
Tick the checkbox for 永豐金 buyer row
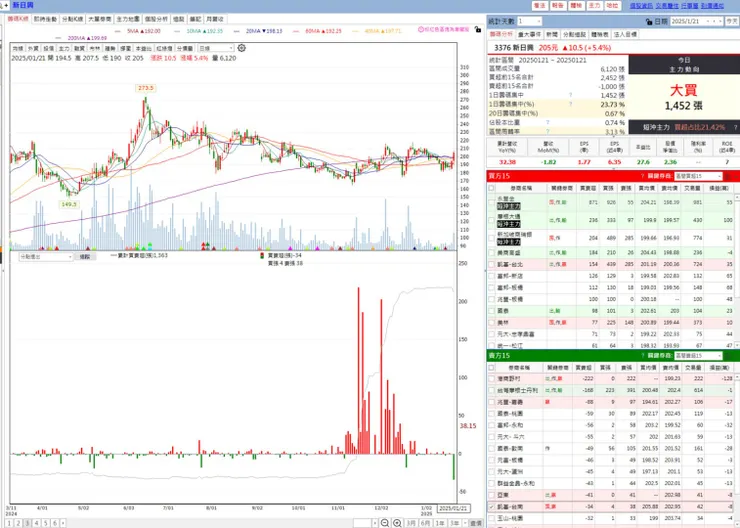click(492, 202)
